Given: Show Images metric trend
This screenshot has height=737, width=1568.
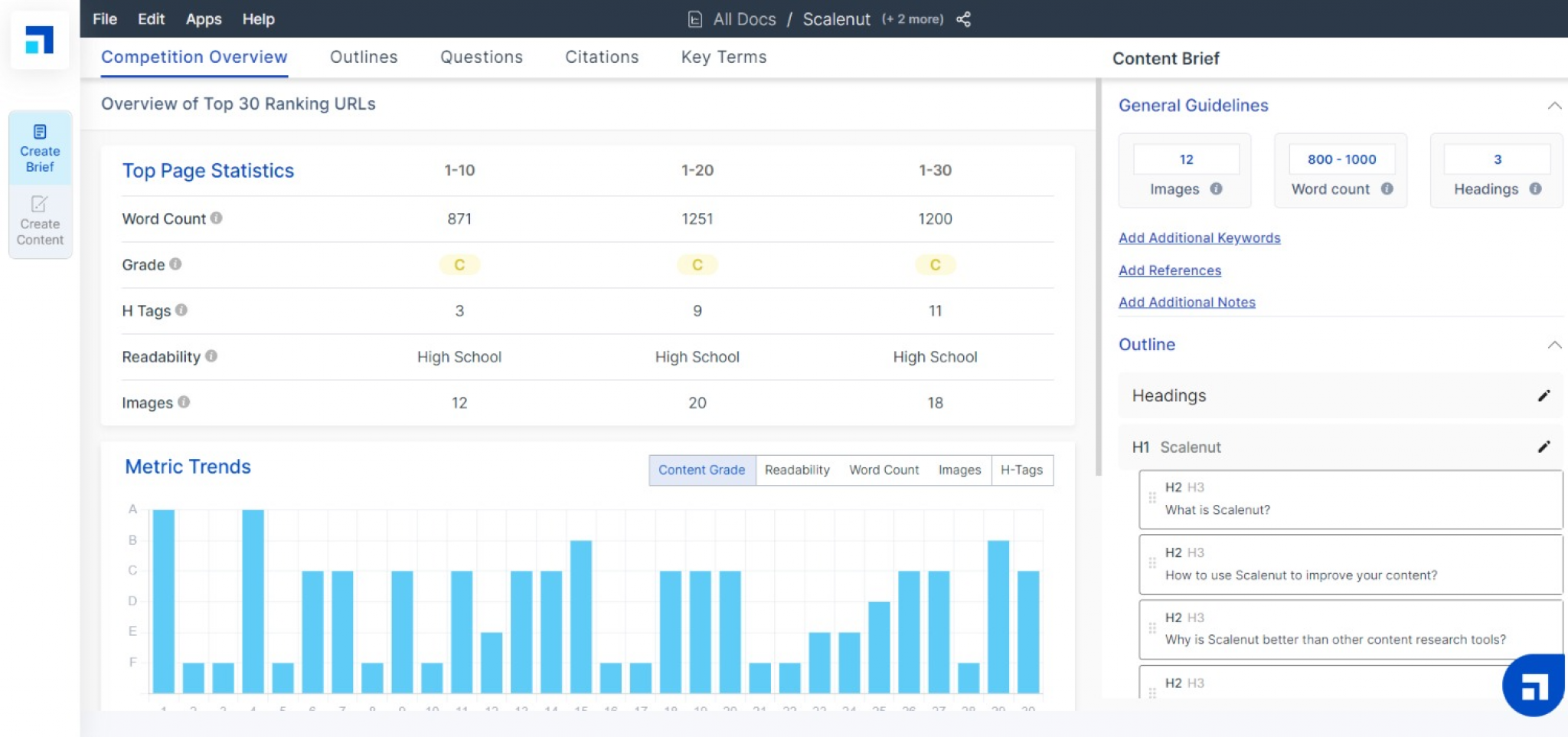Looking at the screenshot, I should [959, 470].
